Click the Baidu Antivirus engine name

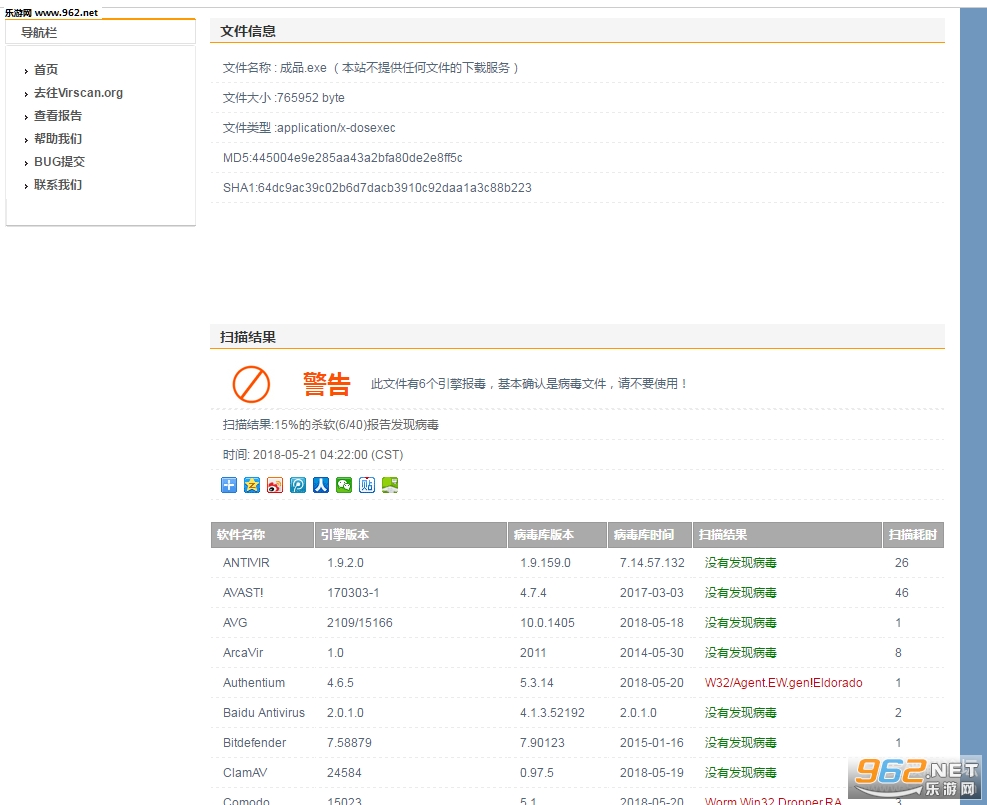264,713
